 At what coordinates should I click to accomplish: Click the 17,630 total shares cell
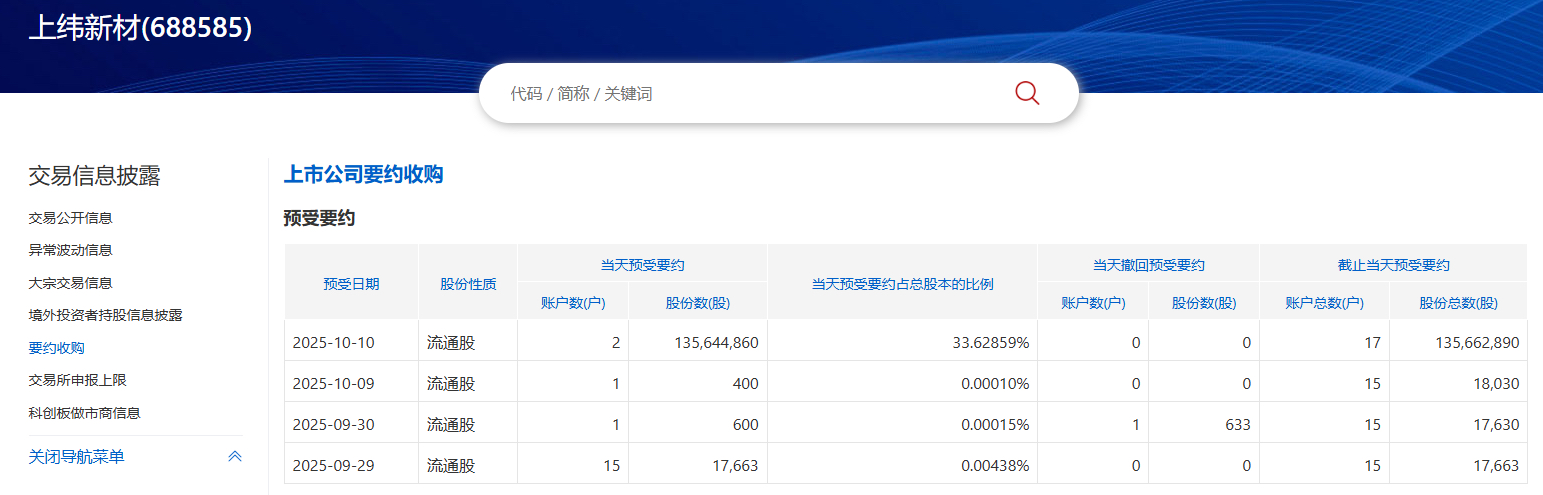[x=1458, y=424]
